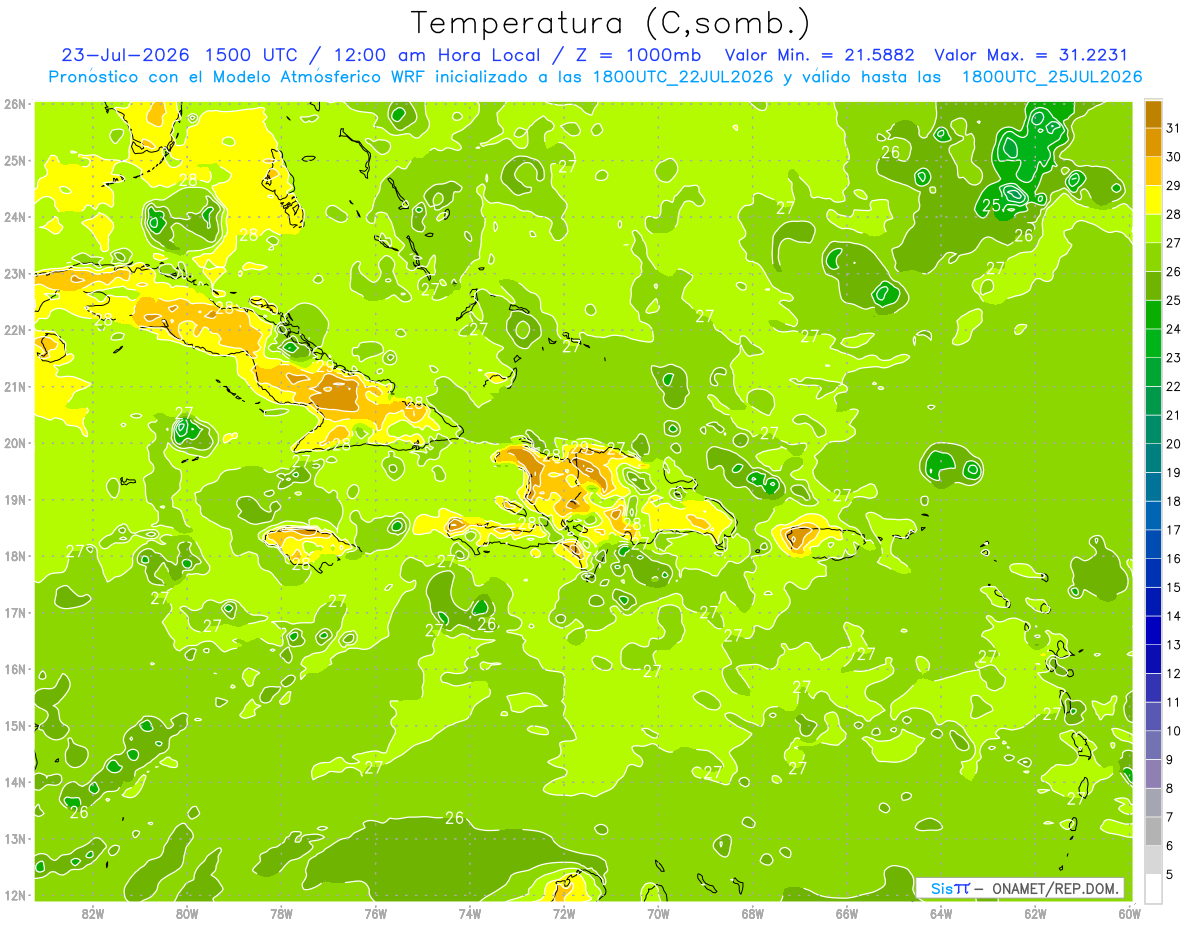Click colorbar label "11"

click(1174, 702)
